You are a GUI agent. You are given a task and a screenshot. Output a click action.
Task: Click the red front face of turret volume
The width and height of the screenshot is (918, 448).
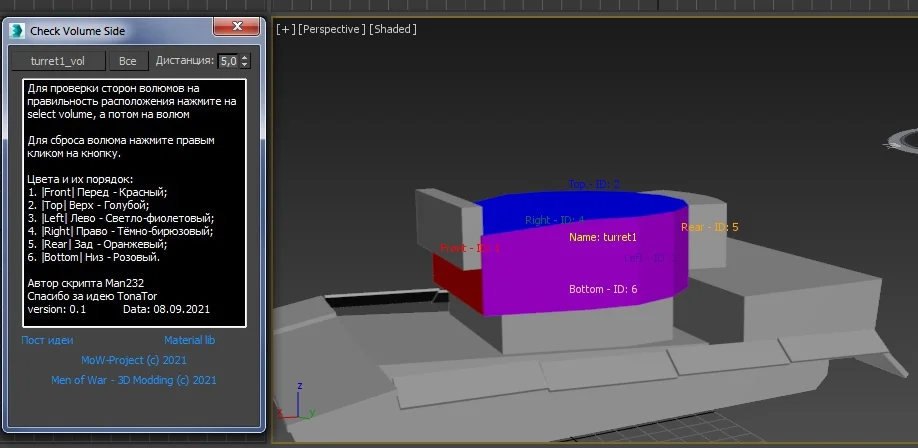click(456, 278)
